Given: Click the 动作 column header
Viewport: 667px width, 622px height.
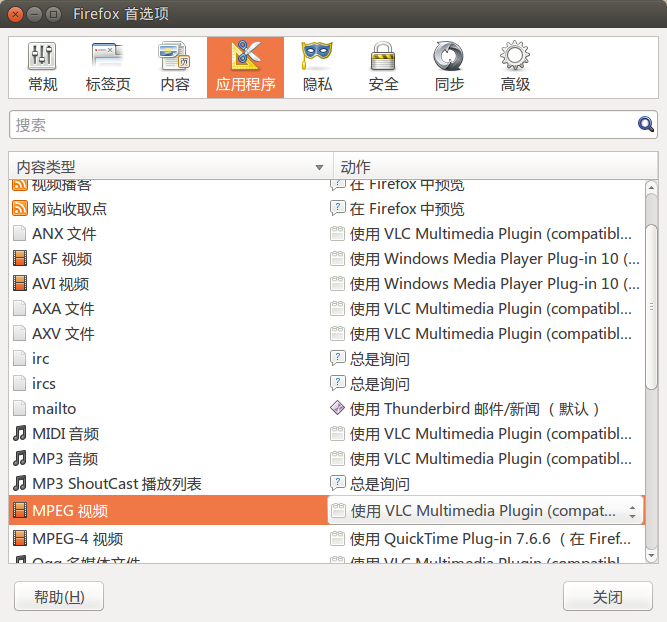Looking at the screenshot, I should pos(496,167).
